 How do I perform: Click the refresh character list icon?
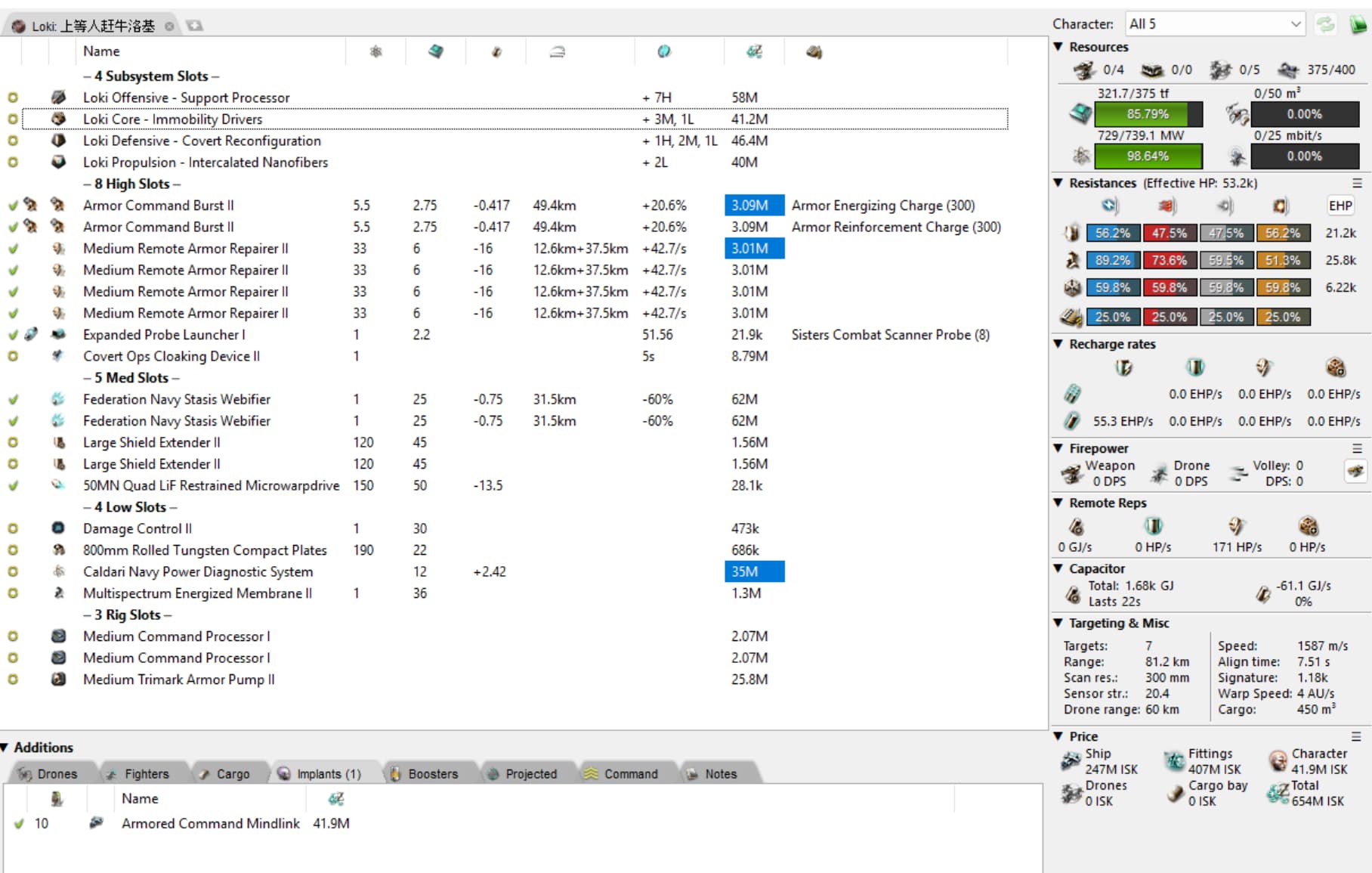pos(1326,24)
